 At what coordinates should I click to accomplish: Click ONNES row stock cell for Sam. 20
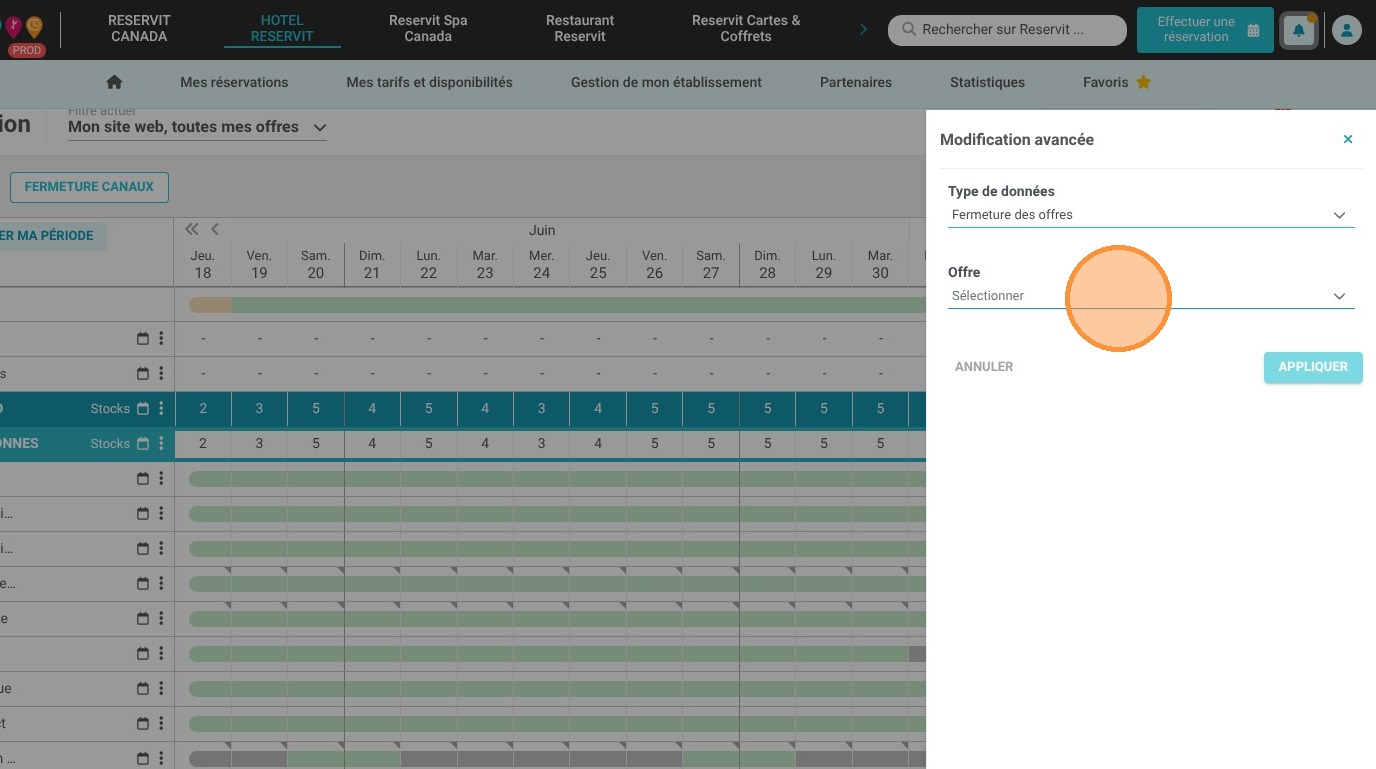[316, 443]
